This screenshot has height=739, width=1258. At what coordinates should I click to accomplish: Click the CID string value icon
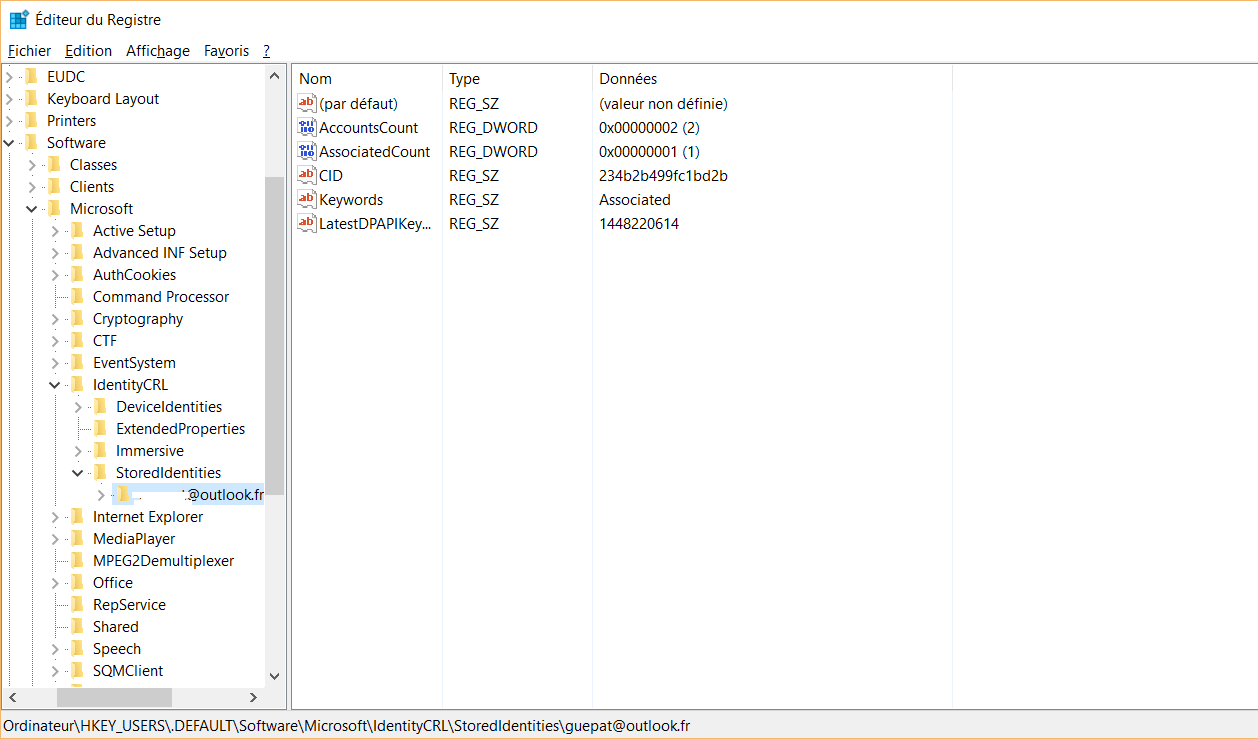tap(307, 175)
